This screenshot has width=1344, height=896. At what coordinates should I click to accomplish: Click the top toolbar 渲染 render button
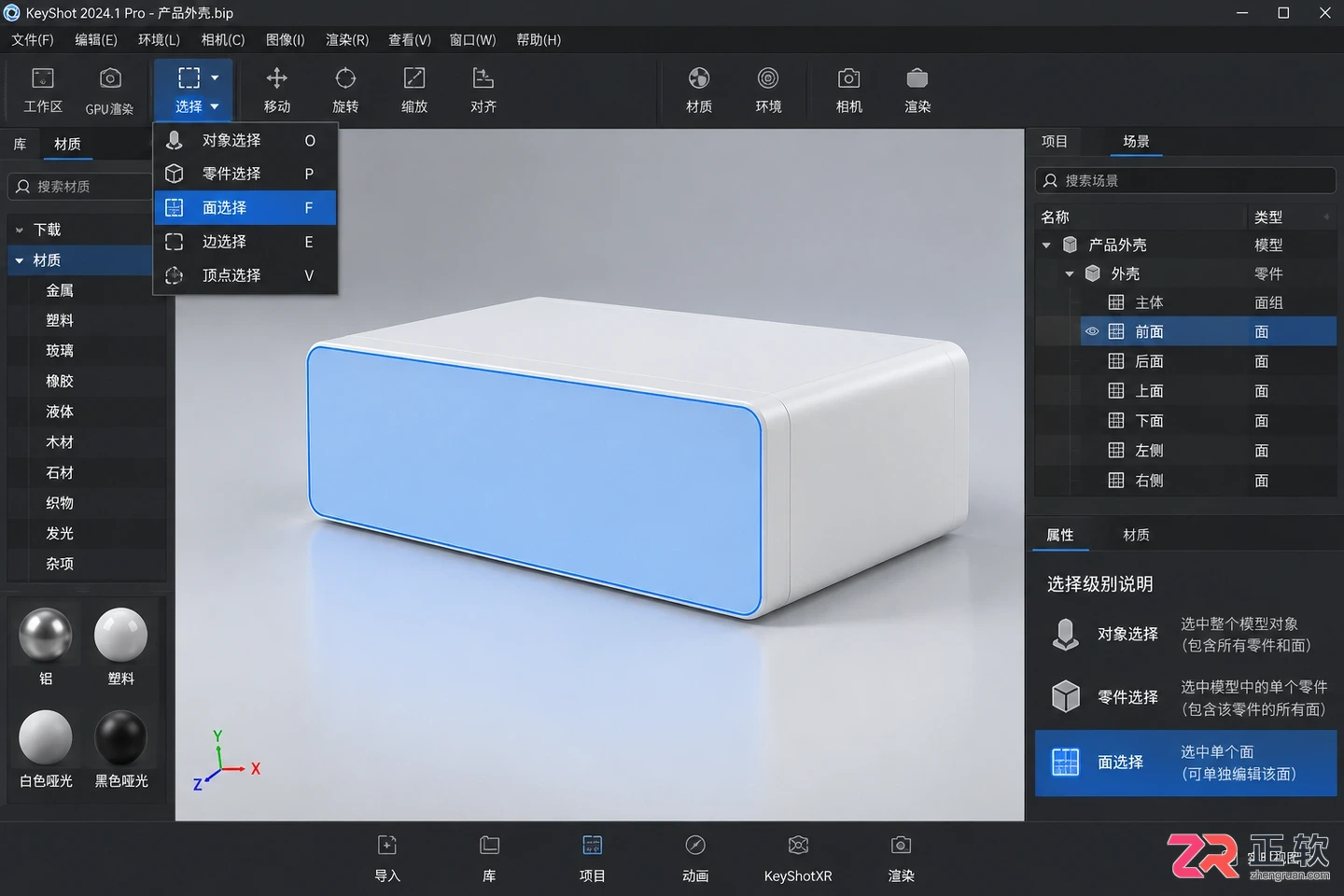point(917,91)
